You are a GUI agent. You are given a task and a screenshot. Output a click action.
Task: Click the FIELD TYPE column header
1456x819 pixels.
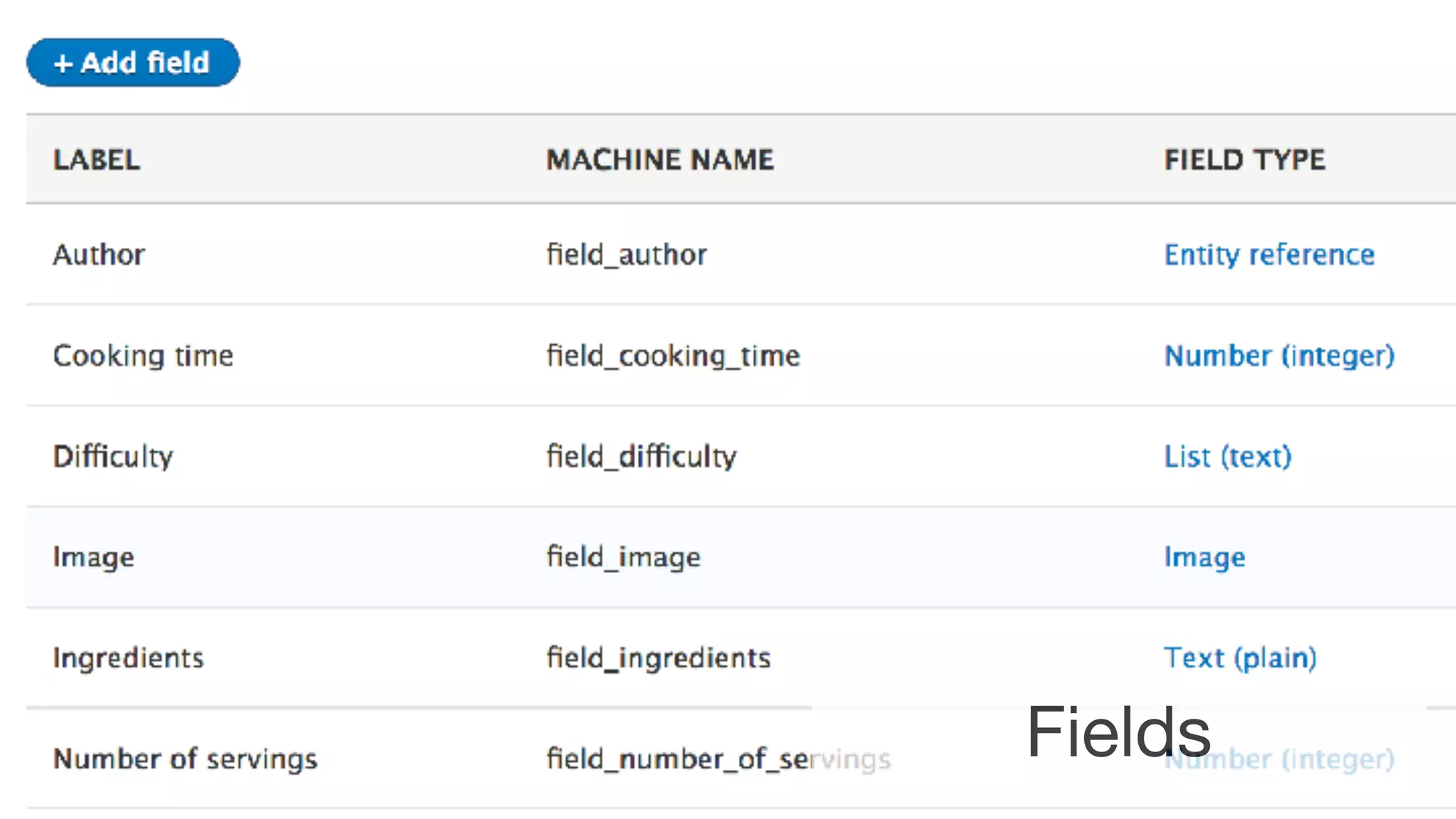(x=1244, y=160)
